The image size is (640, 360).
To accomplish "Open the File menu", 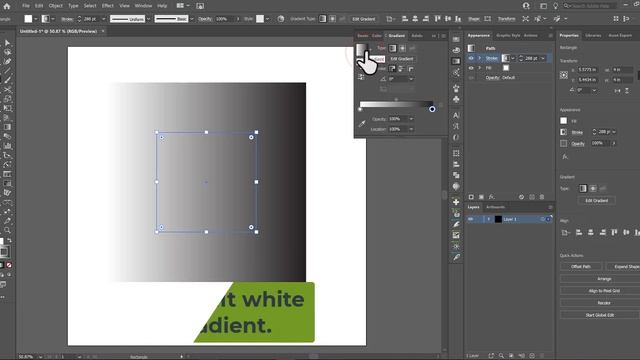I will [26, 6].
